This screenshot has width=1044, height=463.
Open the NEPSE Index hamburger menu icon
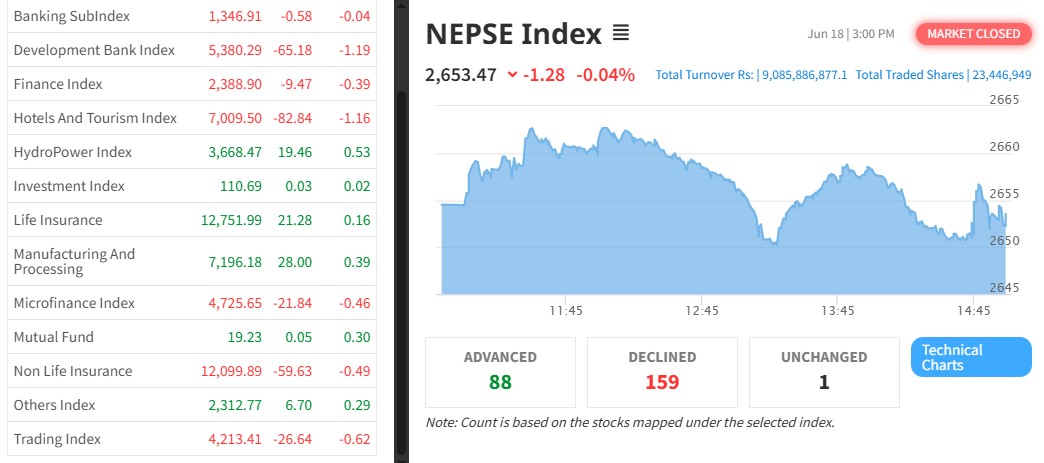[620, 34]
